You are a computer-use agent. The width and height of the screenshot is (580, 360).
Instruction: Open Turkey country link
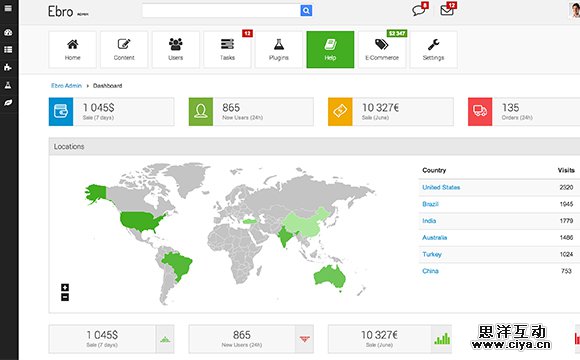(432, 255)
